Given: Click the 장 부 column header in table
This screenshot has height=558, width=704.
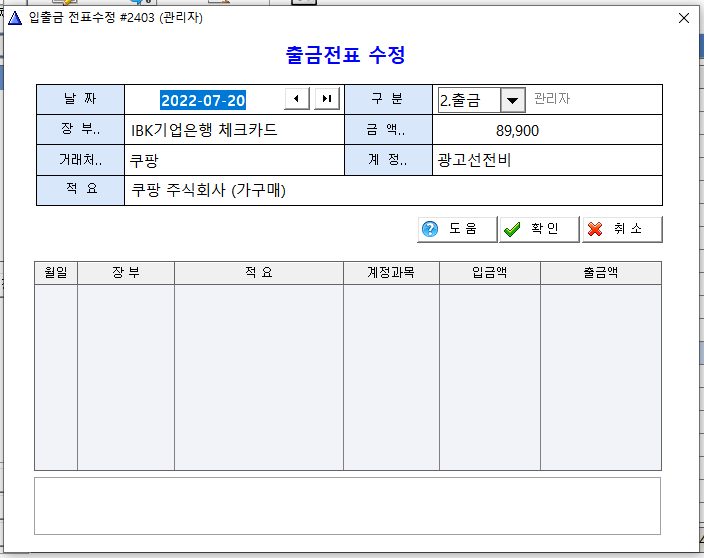Looking at the screenshot, I should [x=126, y=272].
